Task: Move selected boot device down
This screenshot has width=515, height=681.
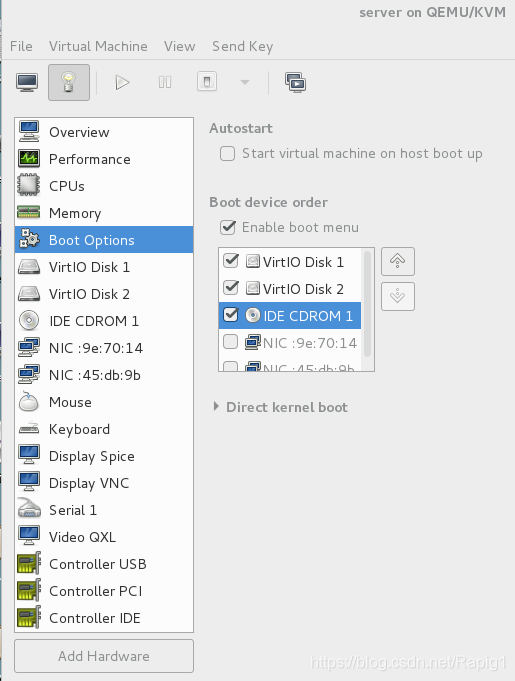Action: point(398,296)
